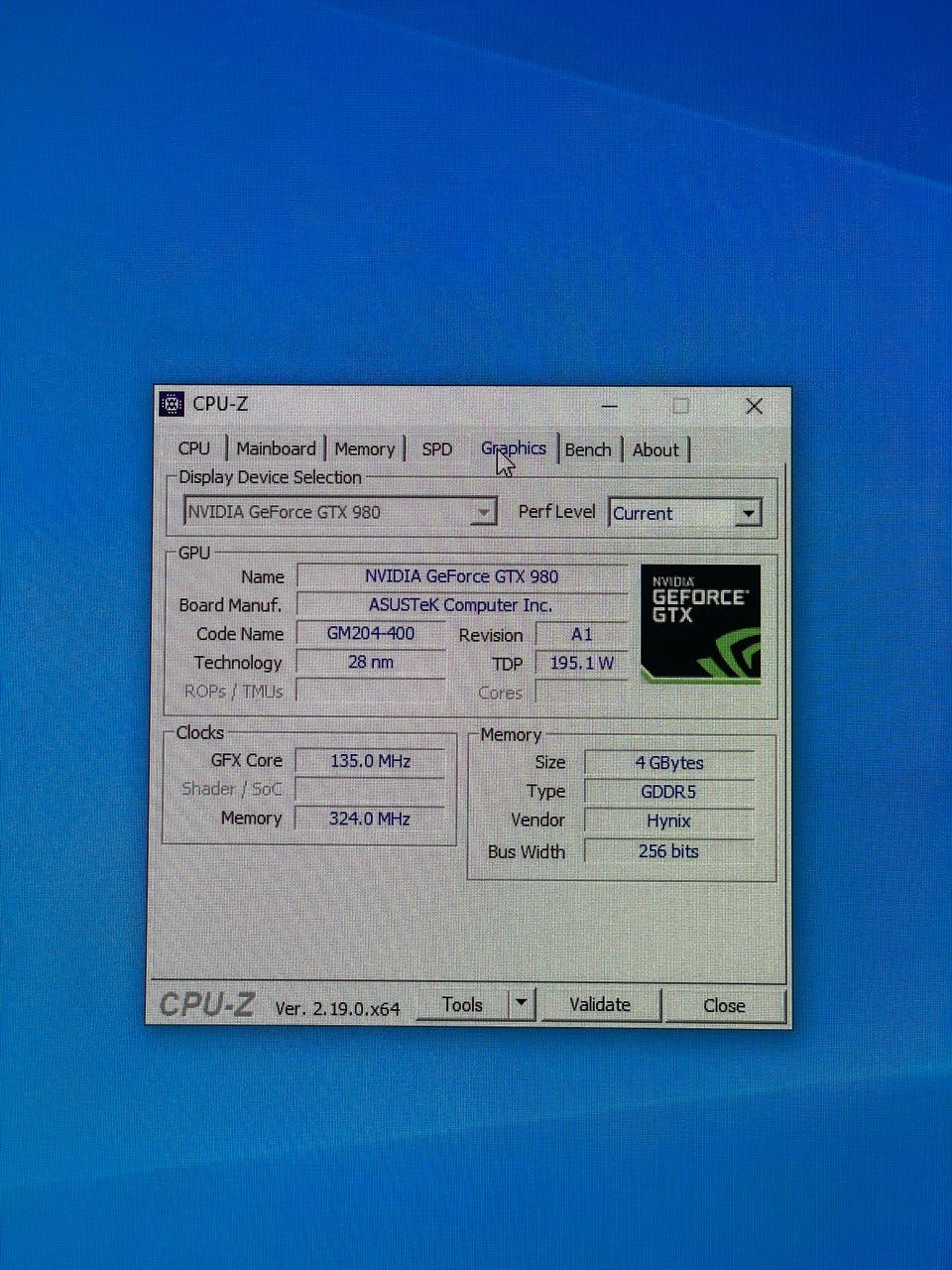Screen dimensions: 952x1270
Task: Click the Code Name value GM204-400
Action: click(x=371, y=633)
